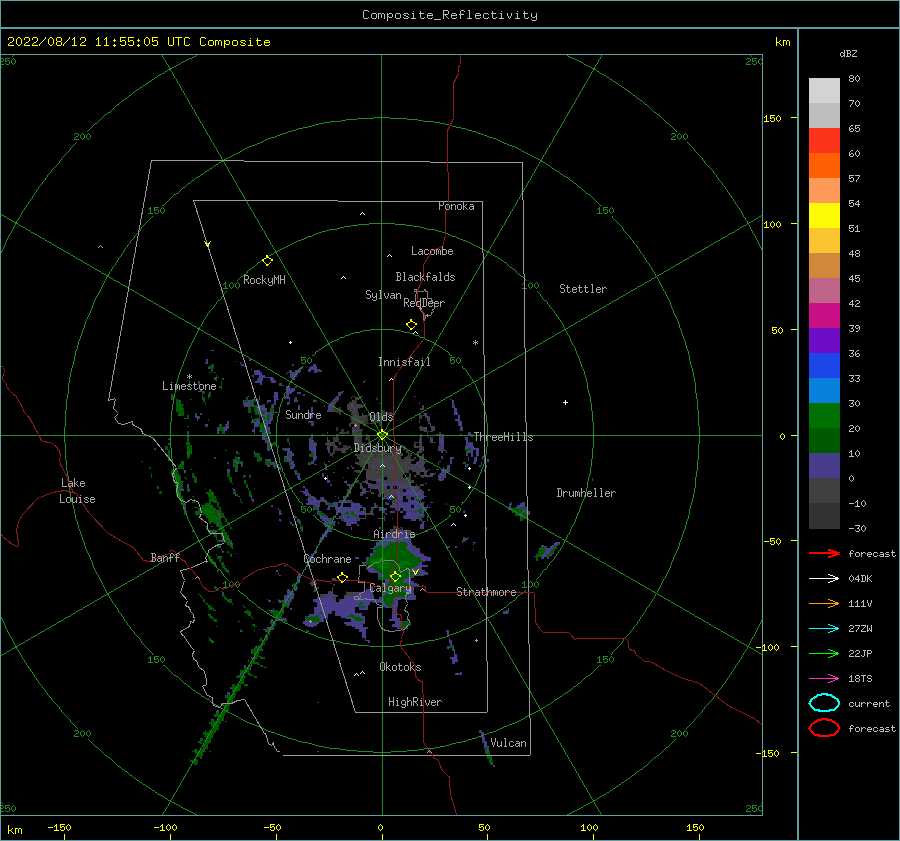Screen dimensions: 900x841
Task: Click the Vulcan label
Action: 508,743
